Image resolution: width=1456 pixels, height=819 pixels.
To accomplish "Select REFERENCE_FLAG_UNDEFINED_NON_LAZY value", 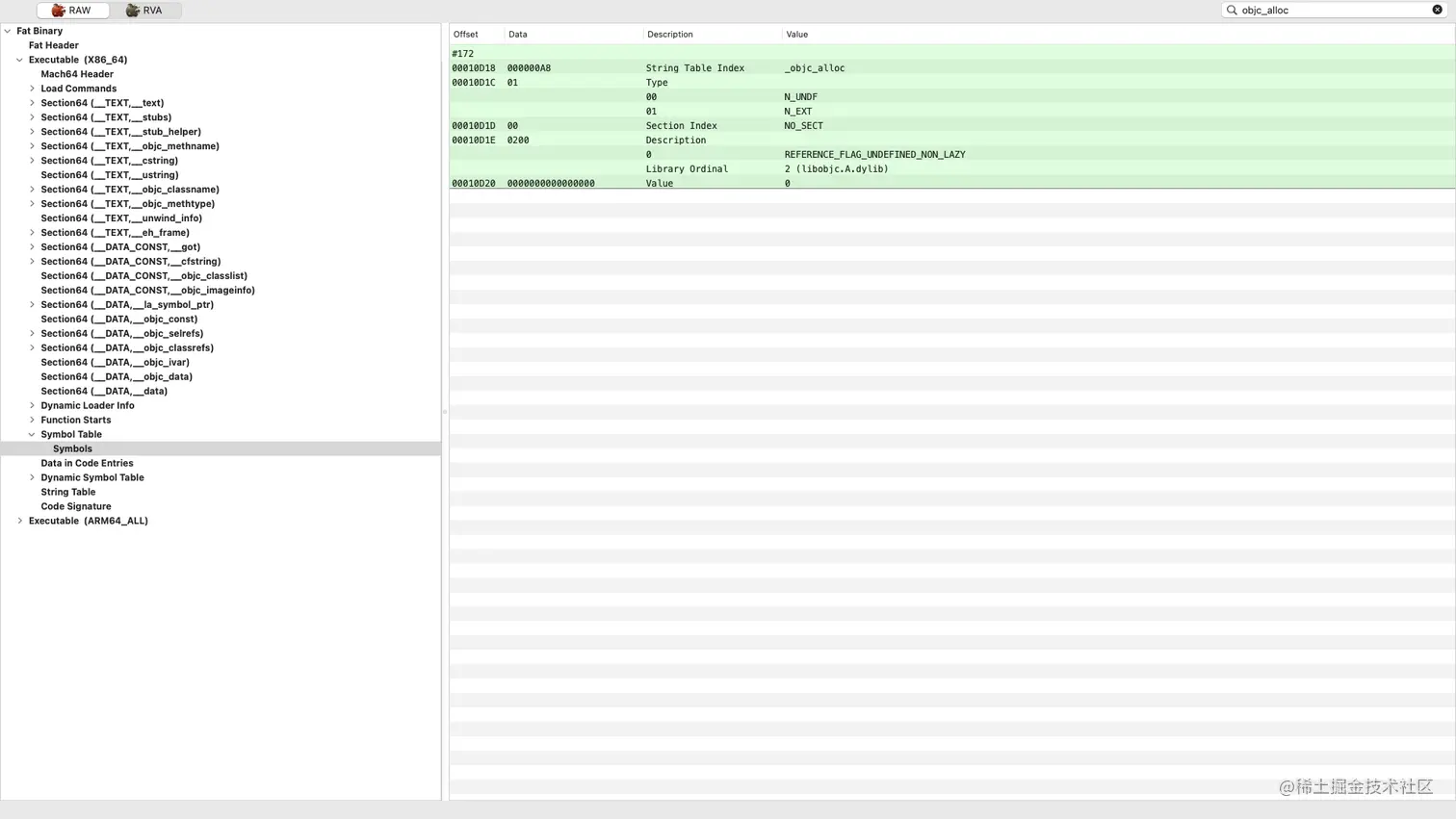I will (x=874, y=155).
